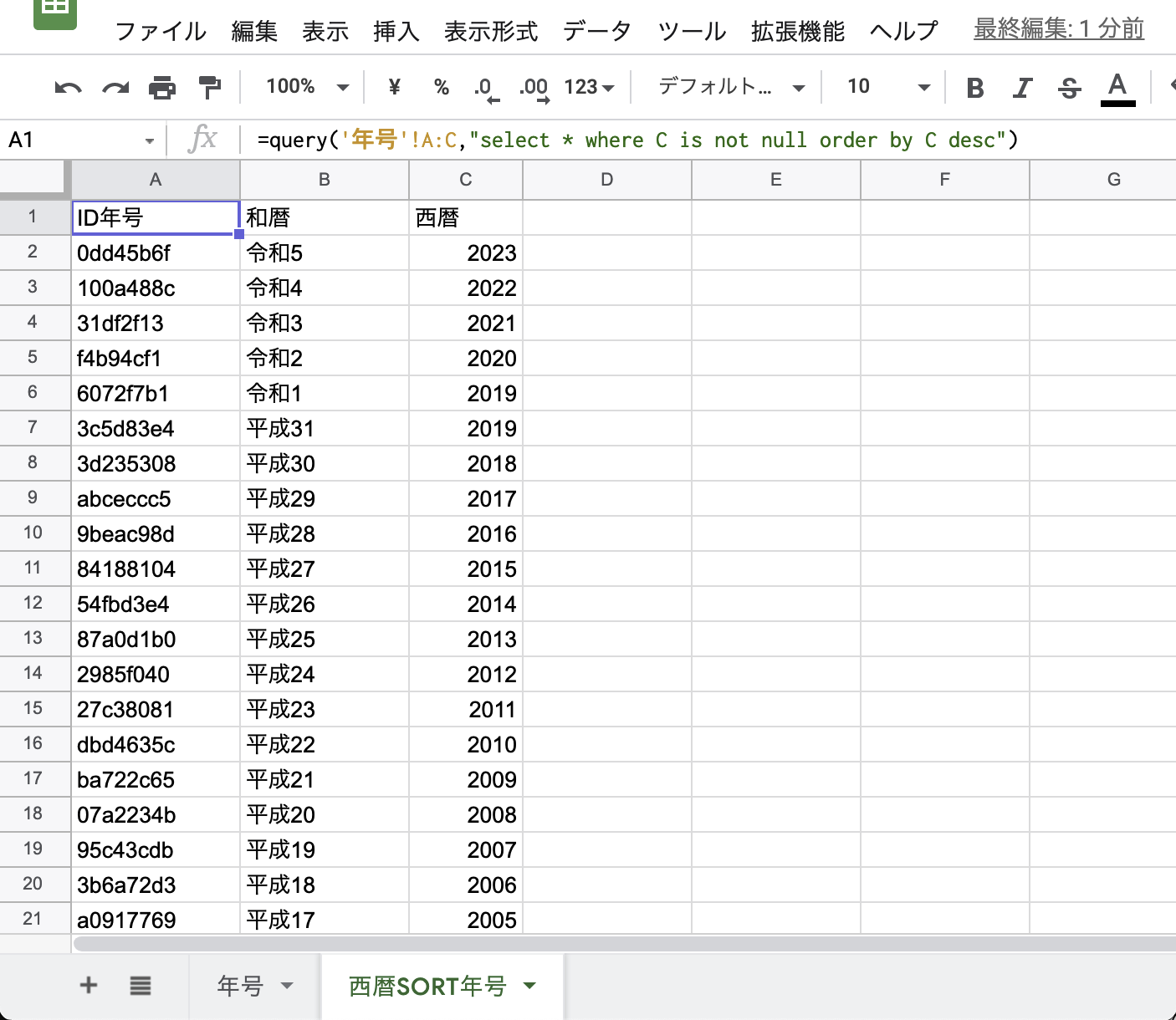Select the paint format roller icon

click(209, 87)
